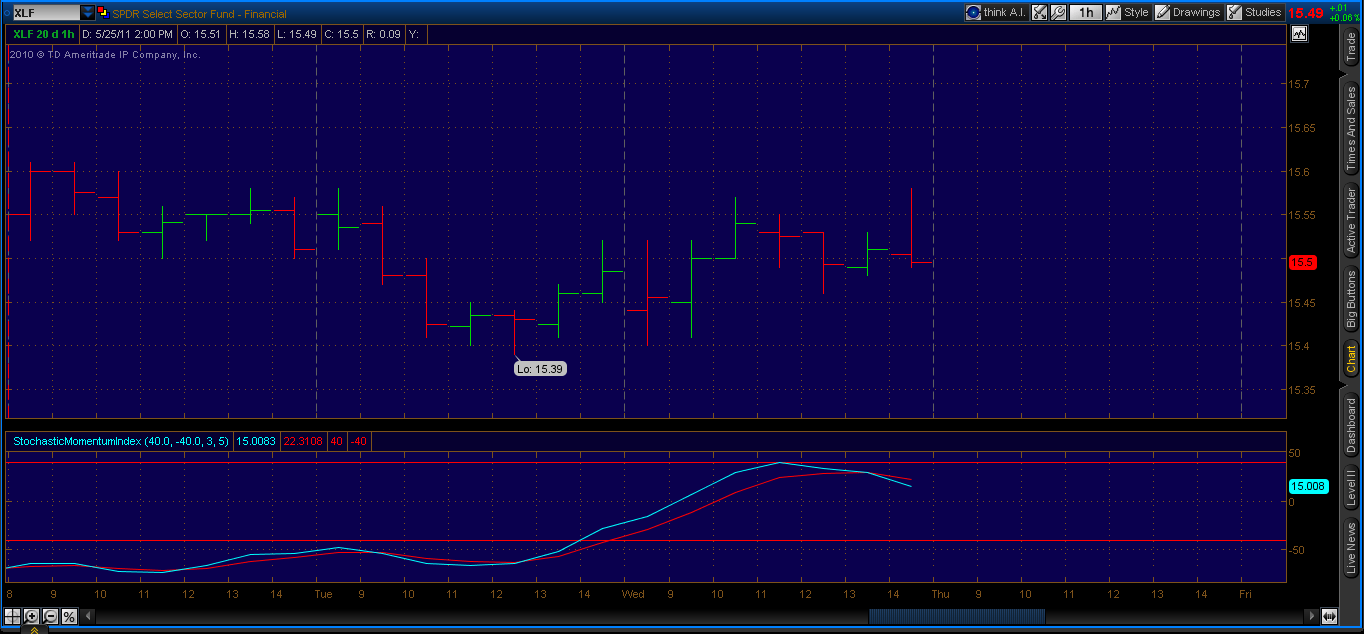
Task: Open the think A.I. button
Action: (x=995, y=12)
